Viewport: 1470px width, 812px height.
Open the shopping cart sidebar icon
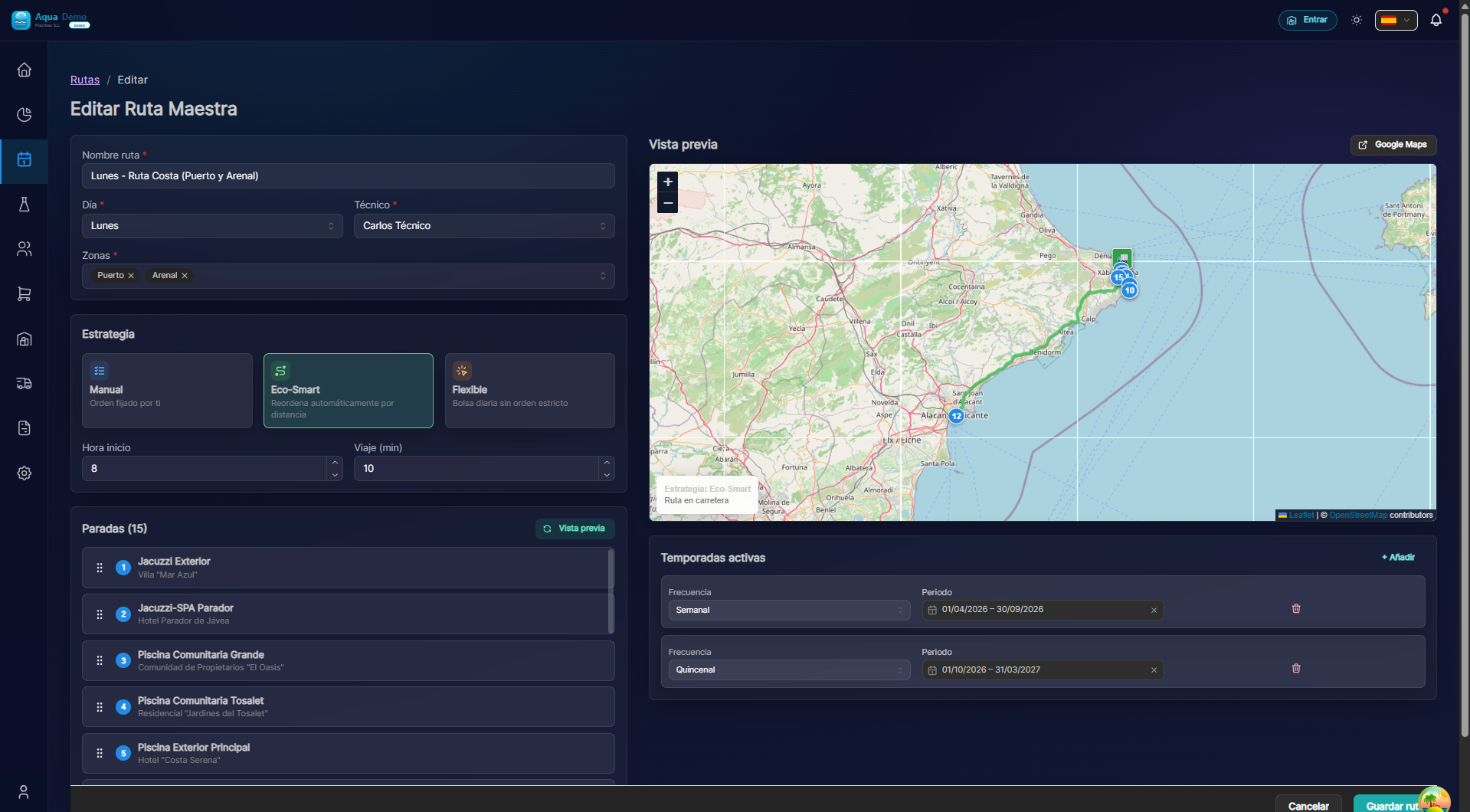coord(24,294)
